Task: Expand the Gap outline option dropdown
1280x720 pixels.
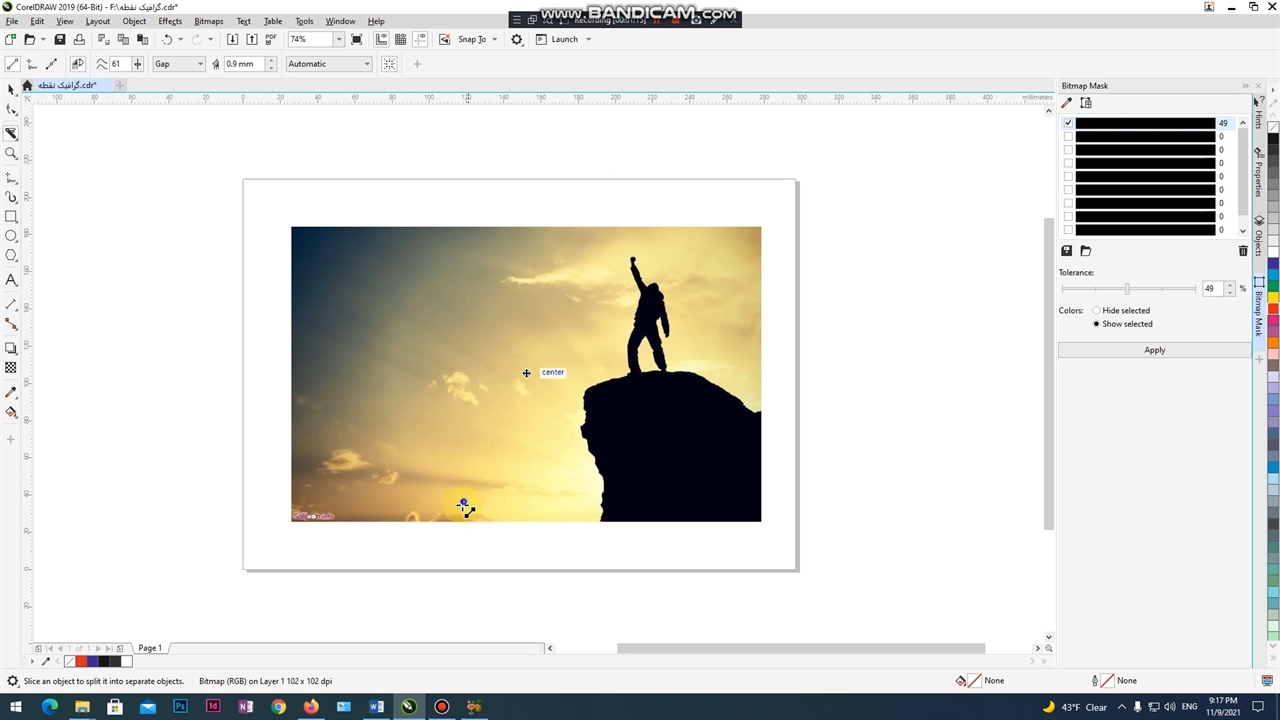Action: (200, 64)
